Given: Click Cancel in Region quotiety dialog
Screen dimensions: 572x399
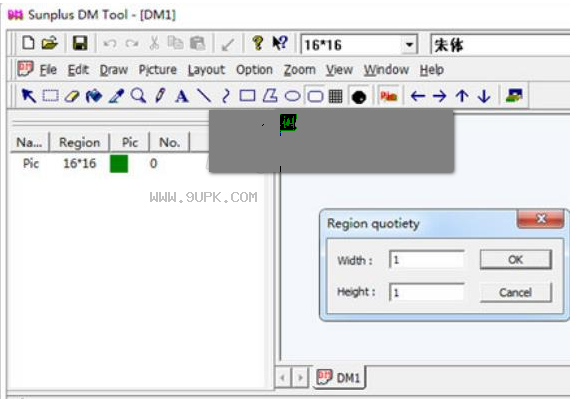Looking at the screenshot, I should pos(515,292).
